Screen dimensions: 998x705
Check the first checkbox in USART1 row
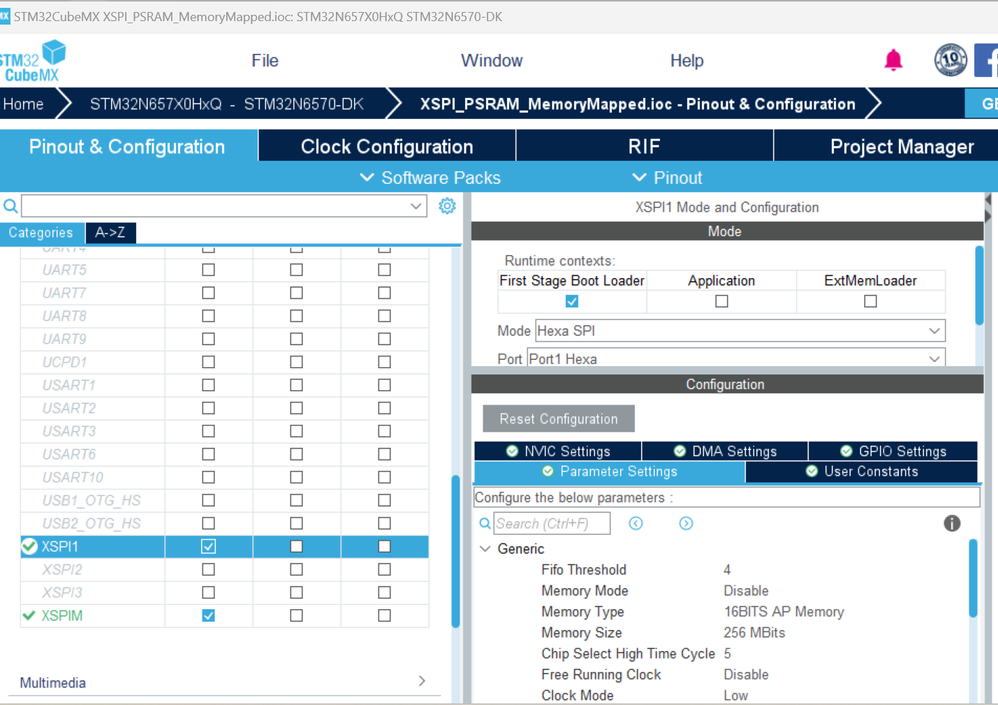point(208,385)
